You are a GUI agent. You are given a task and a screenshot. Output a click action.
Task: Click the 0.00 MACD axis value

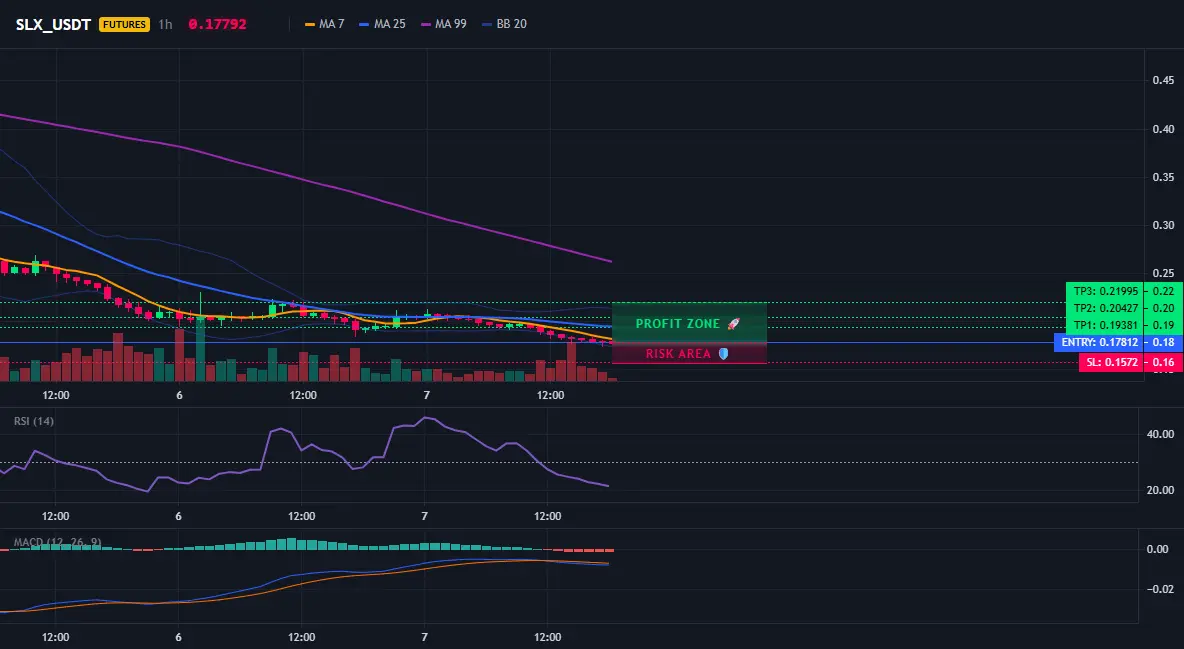(x=1160, y=549)
